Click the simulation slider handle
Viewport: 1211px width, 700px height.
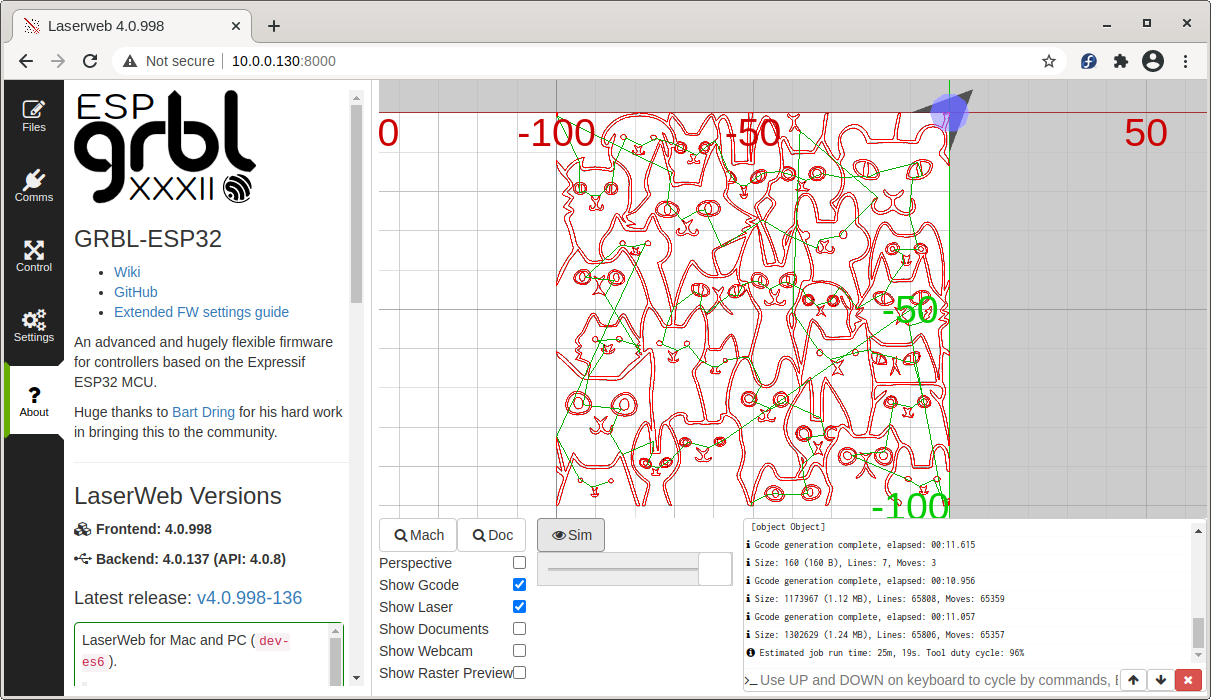[715, 569]
